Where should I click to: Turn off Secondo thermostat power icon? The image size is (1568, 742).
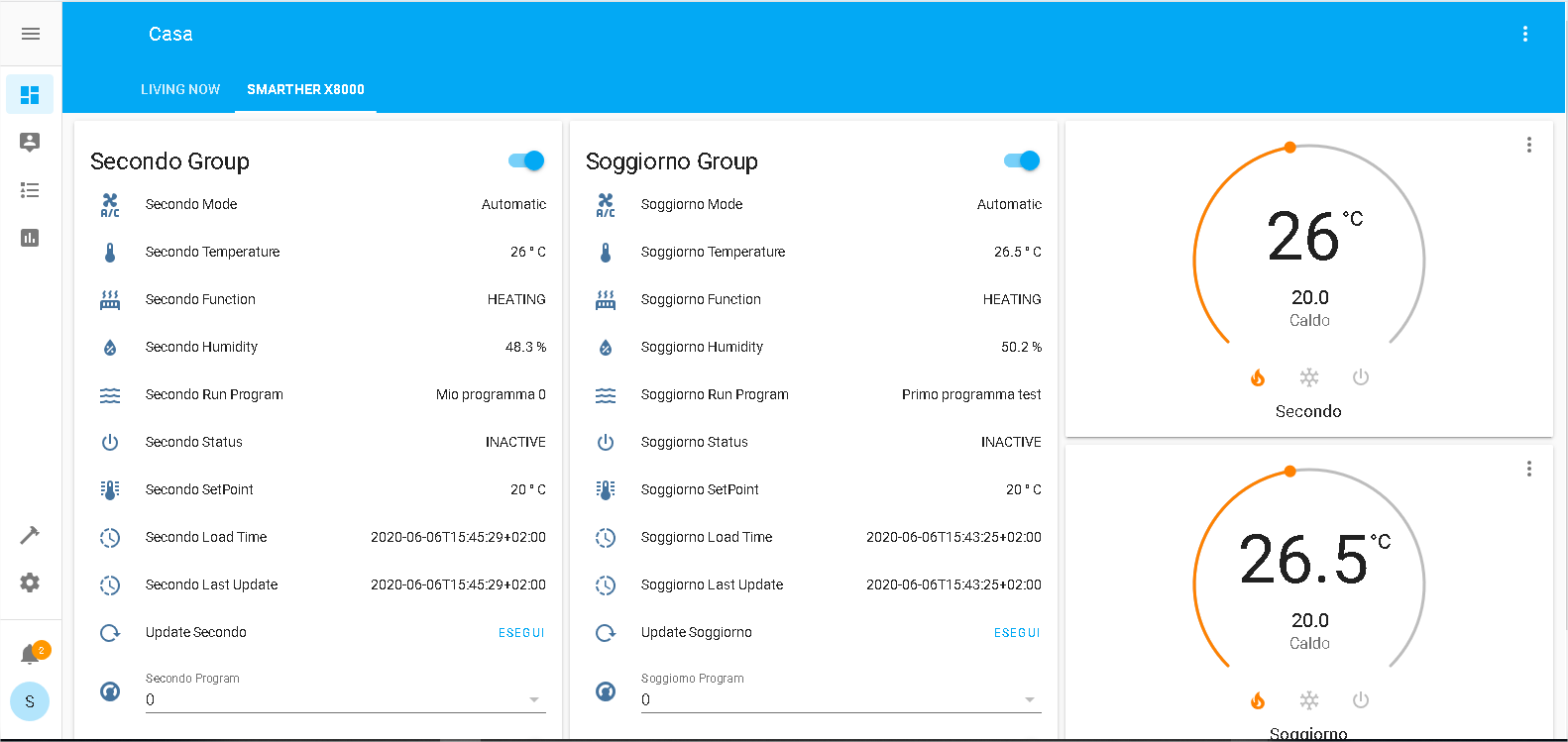point(1361,377)
